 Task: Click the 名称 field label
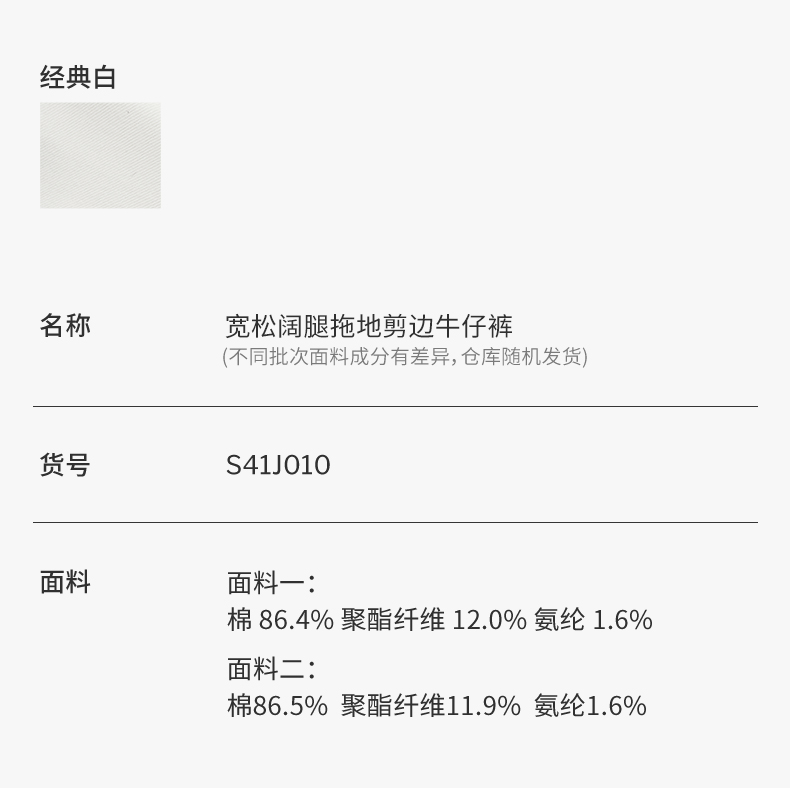point(65,326)
